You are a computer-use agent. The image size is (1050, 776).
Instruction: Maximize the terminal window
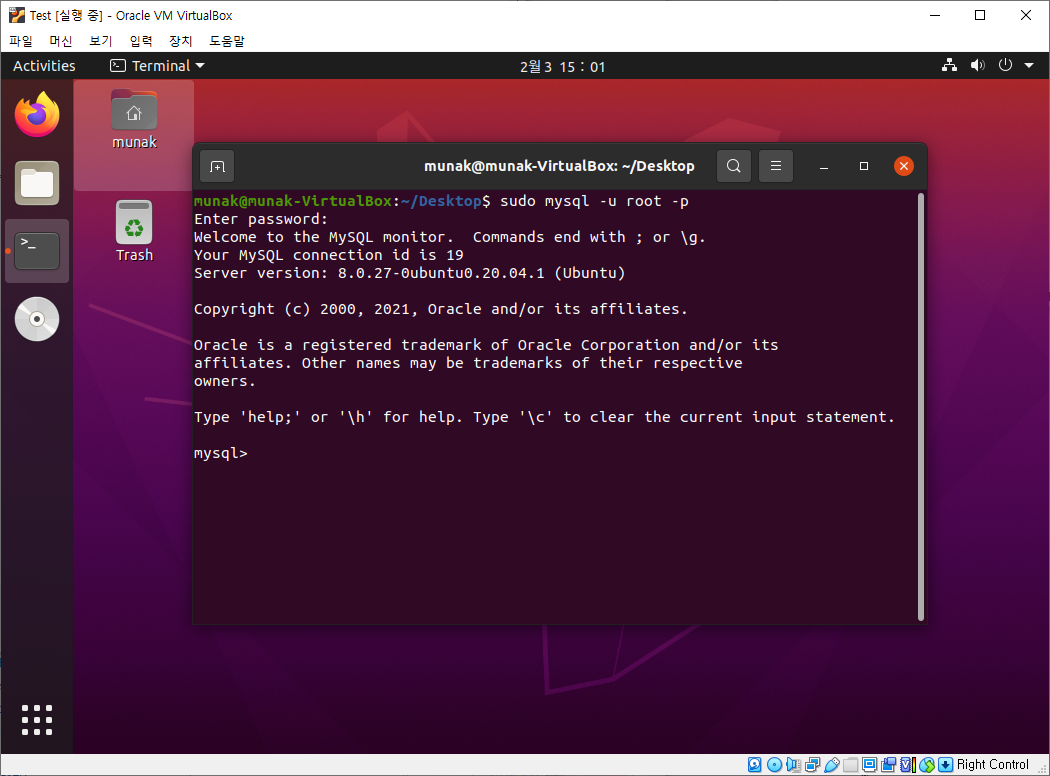point(864,166)
